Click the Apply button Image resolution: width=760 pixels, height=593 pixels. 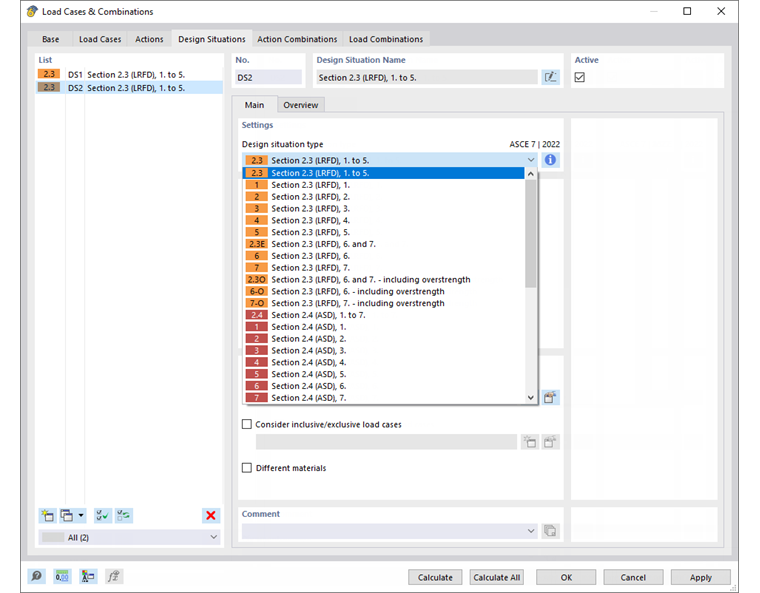[700, 577]
